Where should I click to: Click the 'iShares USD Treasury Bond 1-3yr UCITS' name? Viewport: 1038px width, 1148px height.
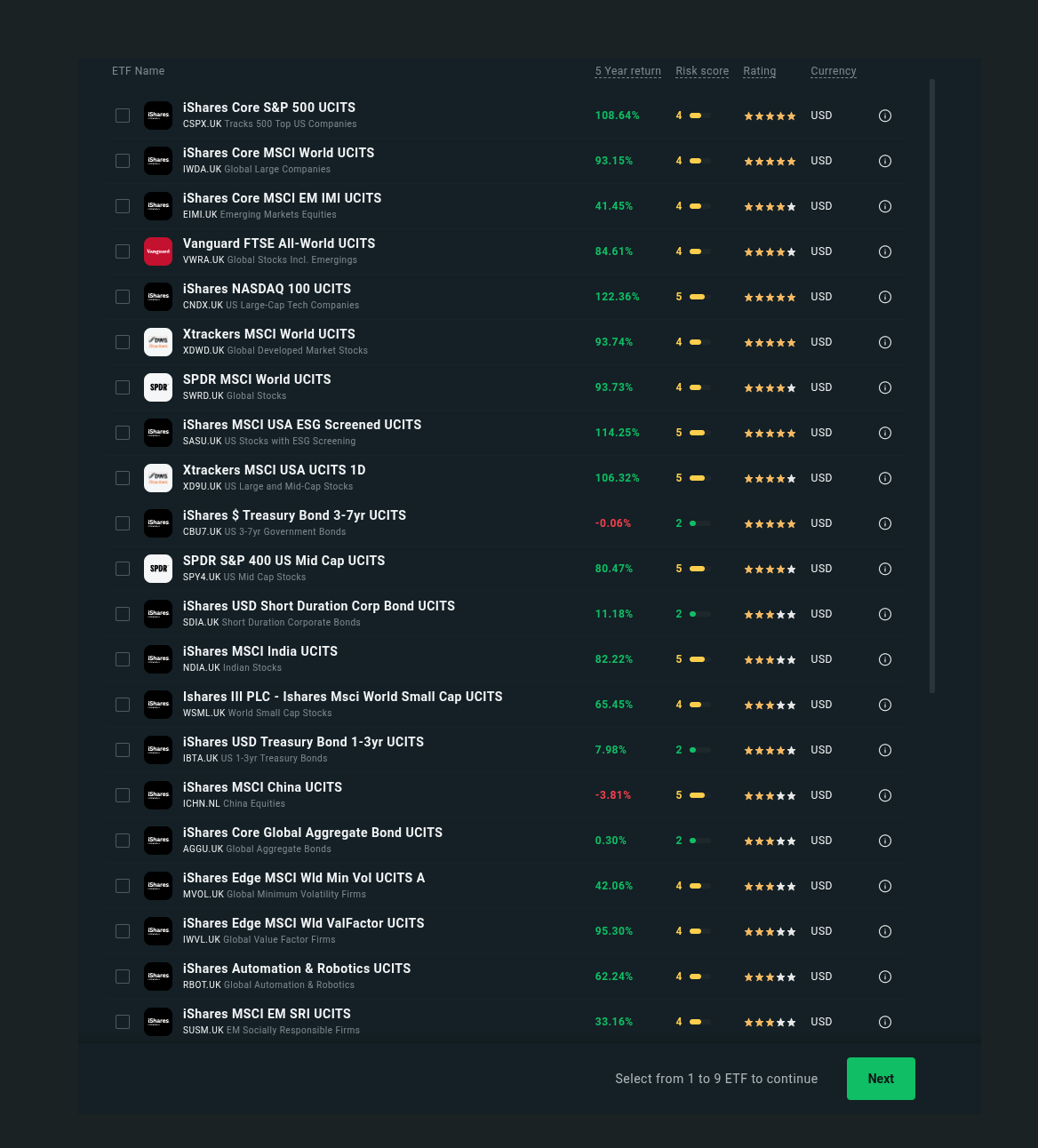click(x=304, y=742)
